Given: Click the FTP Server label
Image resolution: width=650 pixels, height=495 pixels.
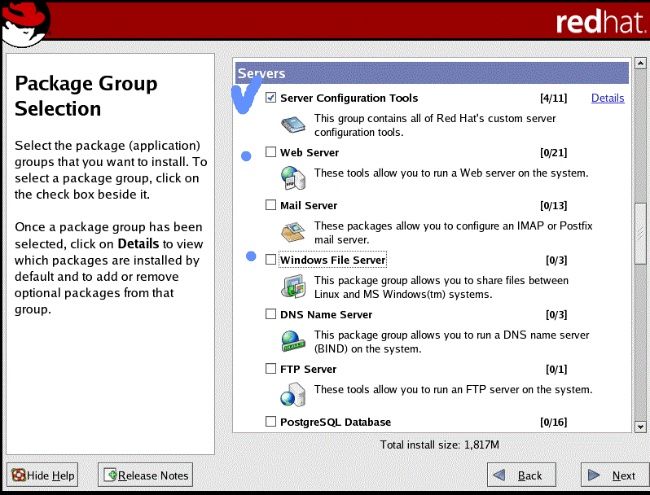Looking at the screenshot, I should 308,369.
